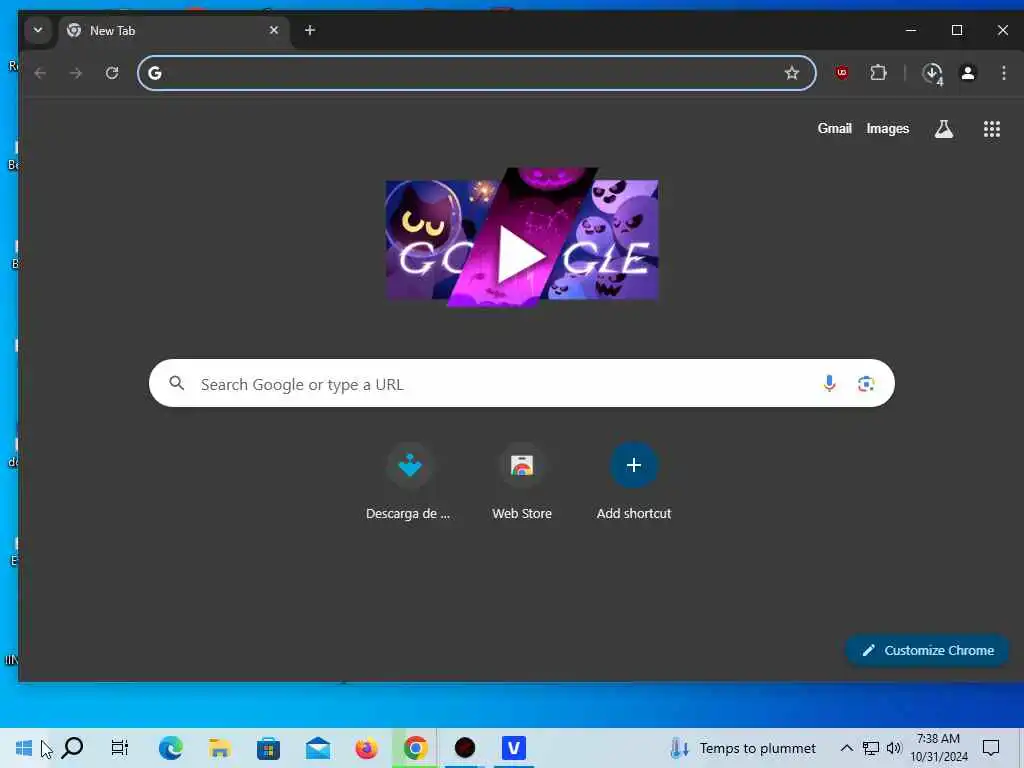
Task: Open the uBlock Origin extension
Action: click(x=842, y=73)
